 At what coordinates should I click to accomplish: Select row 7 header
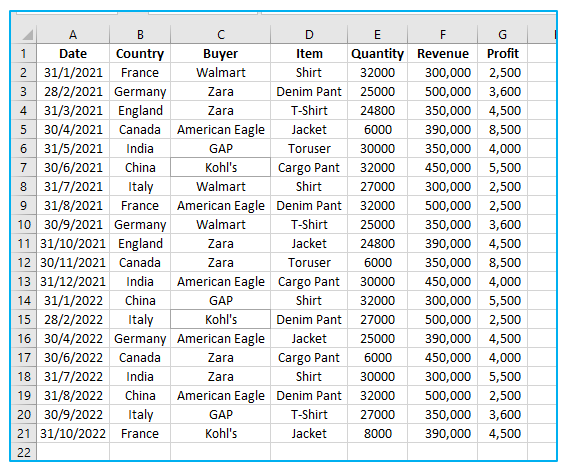pyautogui.click(x=24, y=167)
